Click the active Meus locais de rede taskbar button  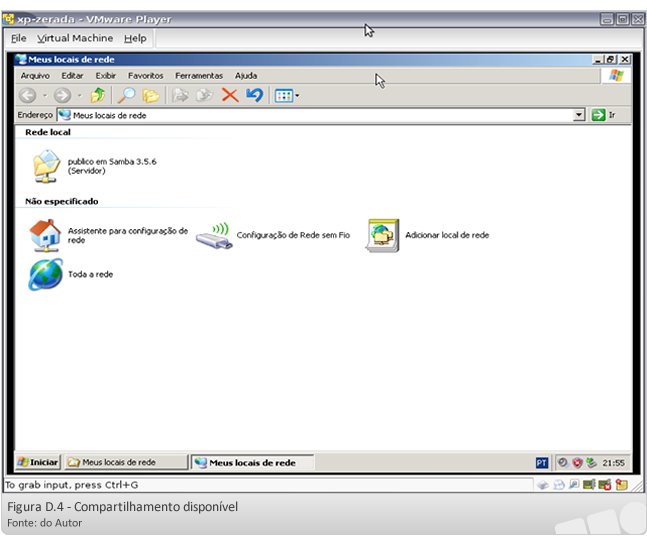252,462
